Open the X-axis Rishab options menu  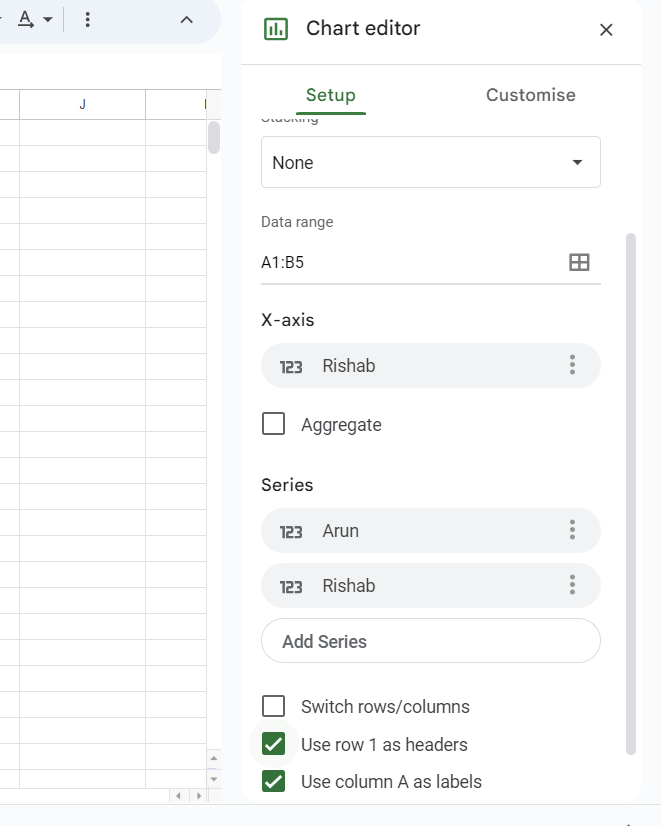572,366
